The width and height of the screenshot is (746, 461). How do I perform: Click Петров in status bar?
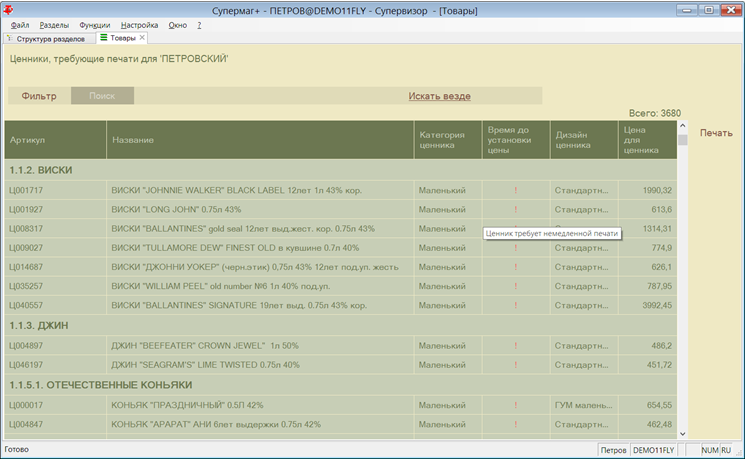click(613, 450)
